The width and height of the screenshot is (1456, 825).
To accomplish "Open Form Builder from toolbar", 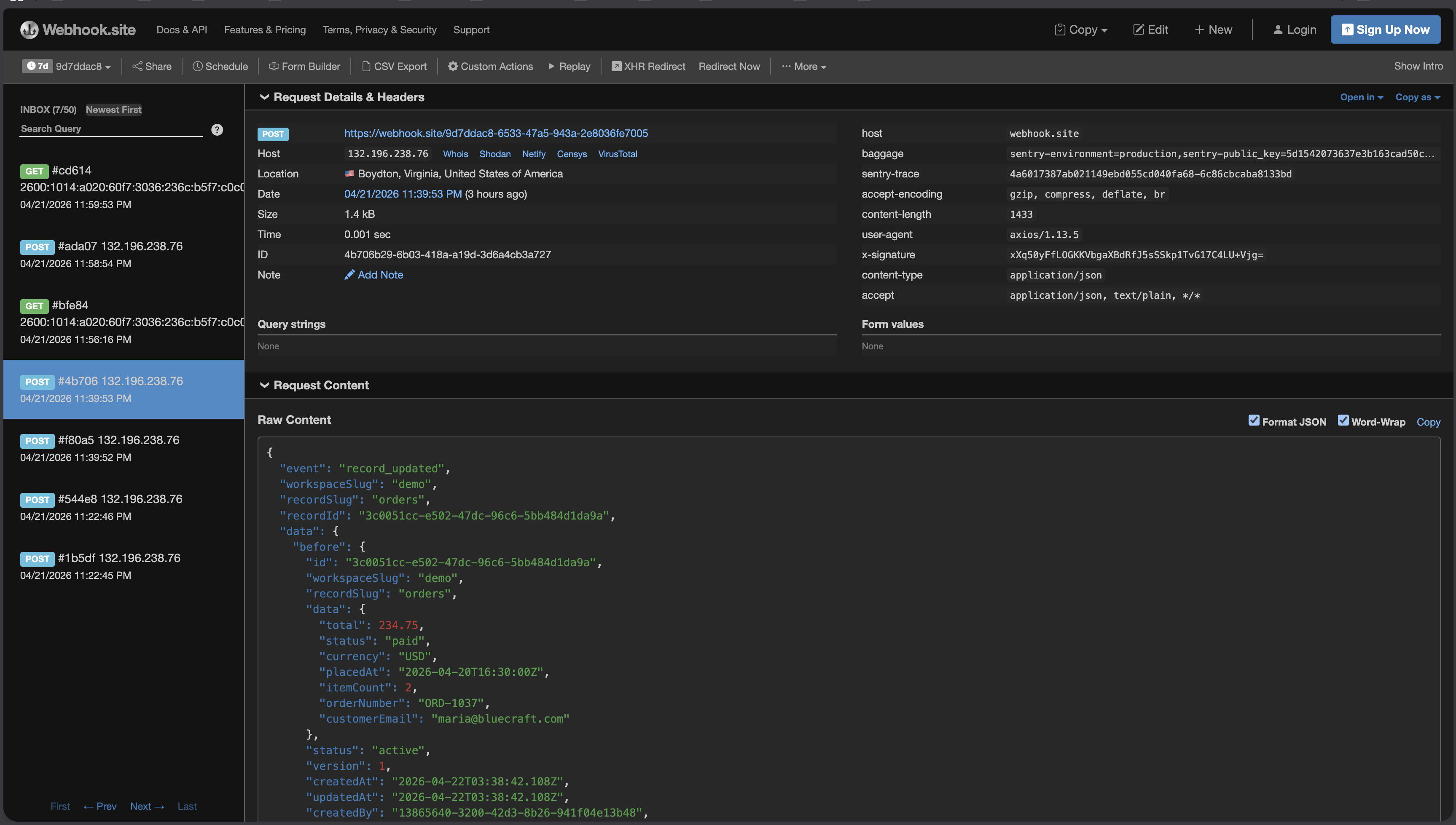I will 304,66.
